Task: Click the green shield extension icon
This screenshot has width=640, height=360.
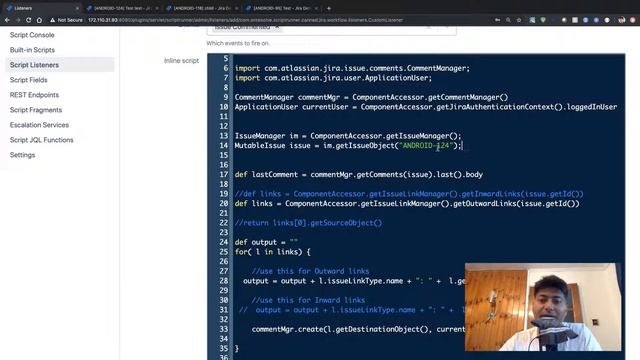Action: [543, 20]
